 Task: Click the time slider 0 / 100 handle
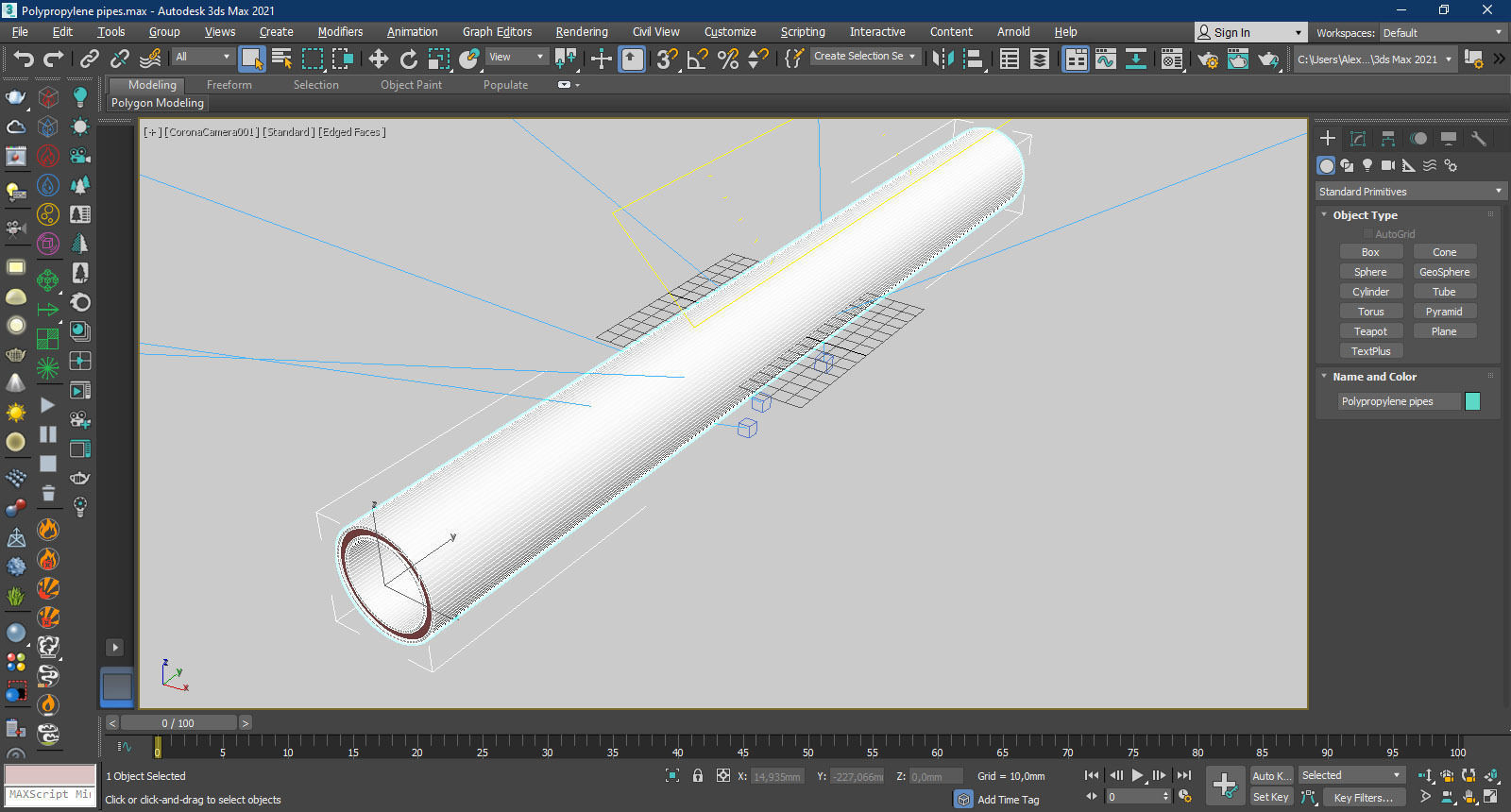pyautogui.click(x=178, y=723)
